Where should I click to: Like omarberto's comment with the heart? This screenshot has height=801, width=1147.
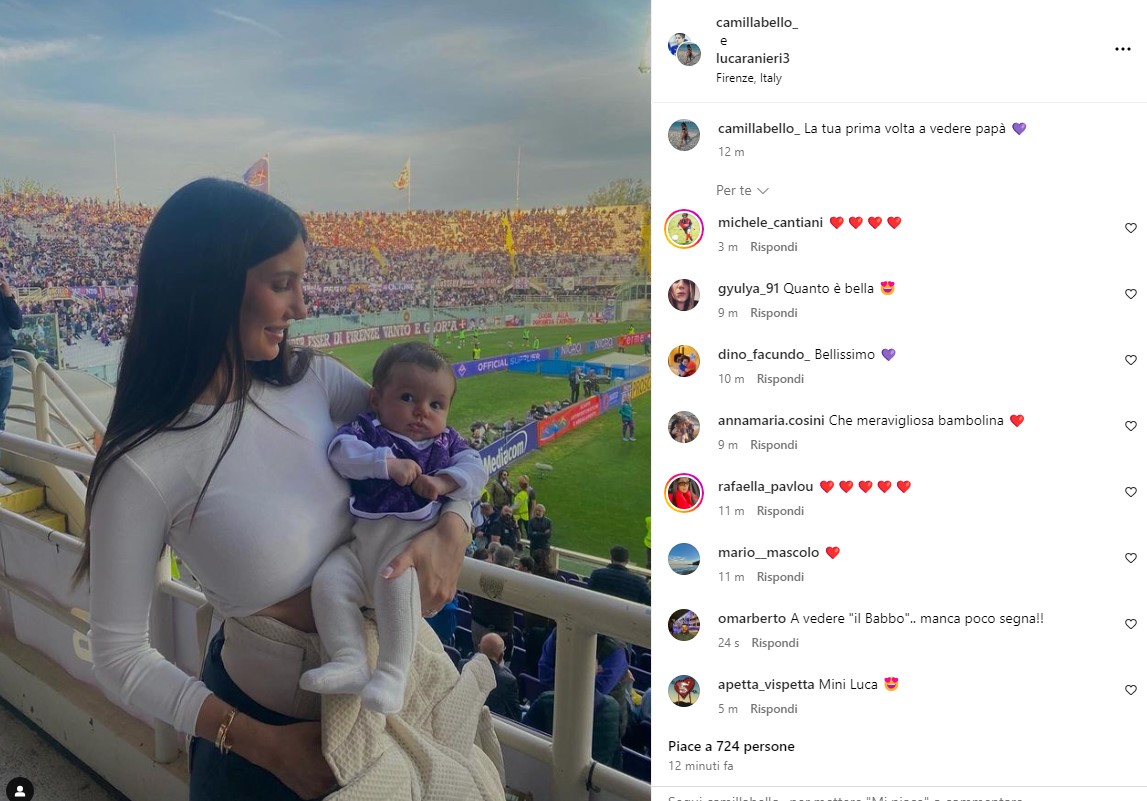(1130, 624)
